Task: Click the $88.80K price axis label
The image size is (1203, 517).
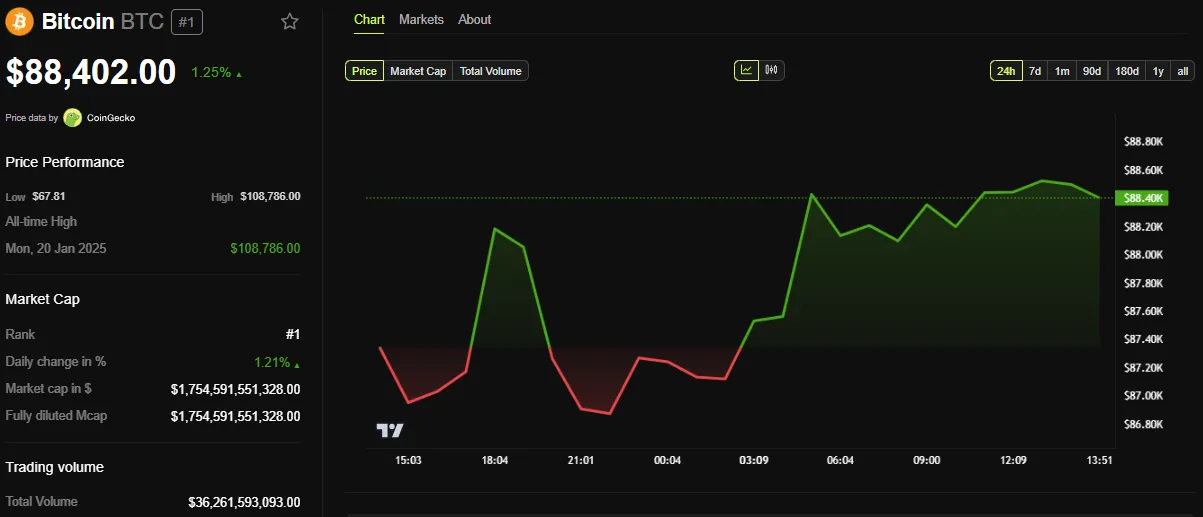Action: click(x=1143, y=142)
